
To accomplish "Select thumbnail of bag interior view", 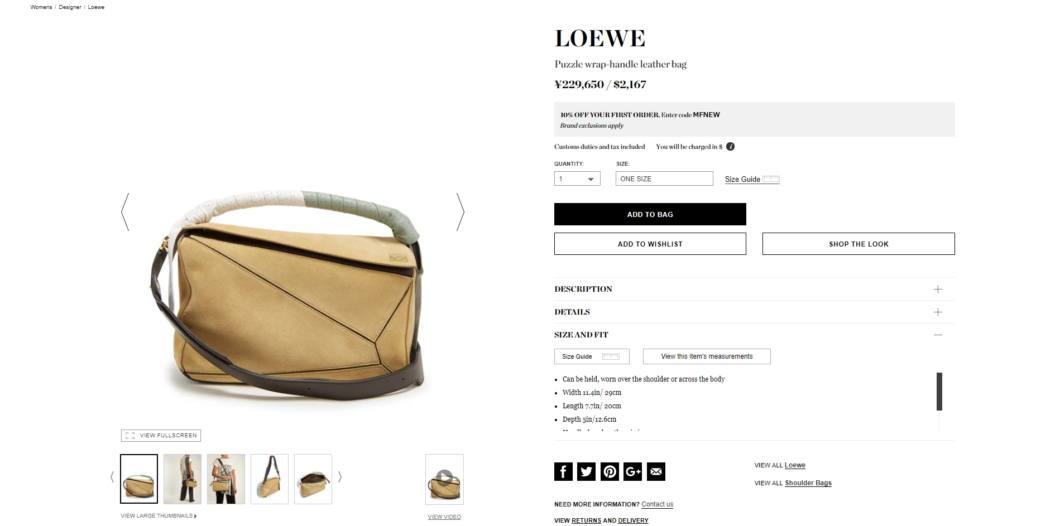I will tap(313, 479).
